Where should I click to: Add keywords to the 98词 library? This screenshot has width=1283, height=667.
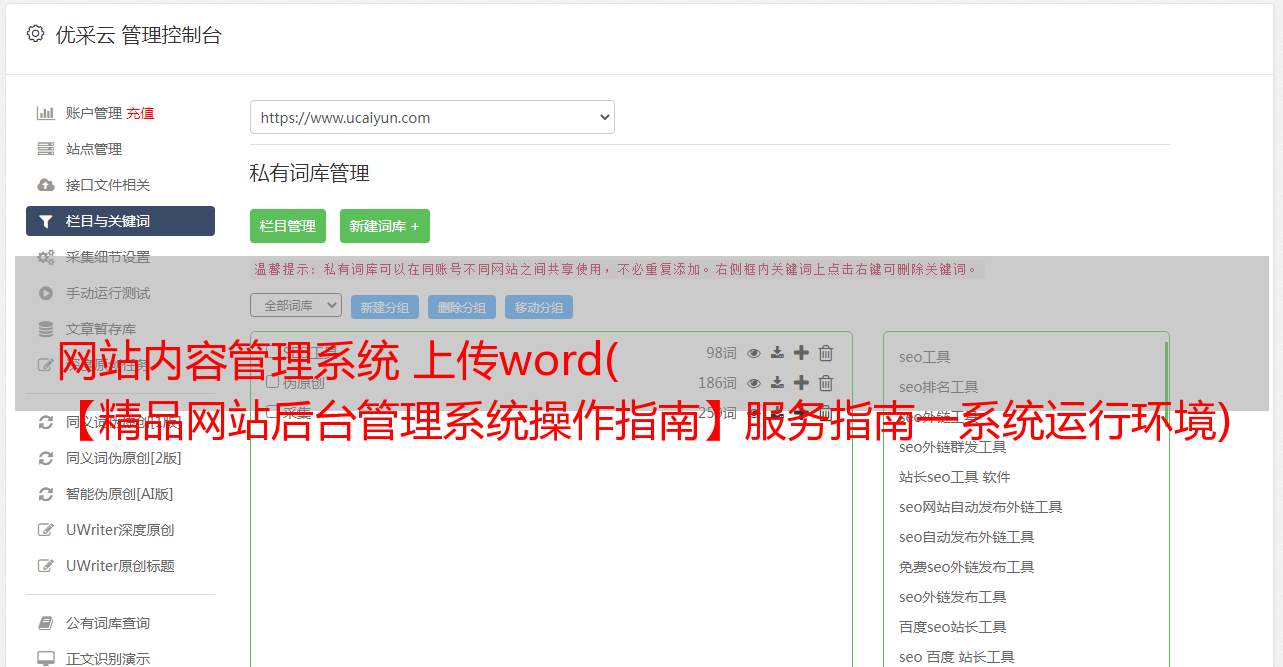tap(801, 353)
